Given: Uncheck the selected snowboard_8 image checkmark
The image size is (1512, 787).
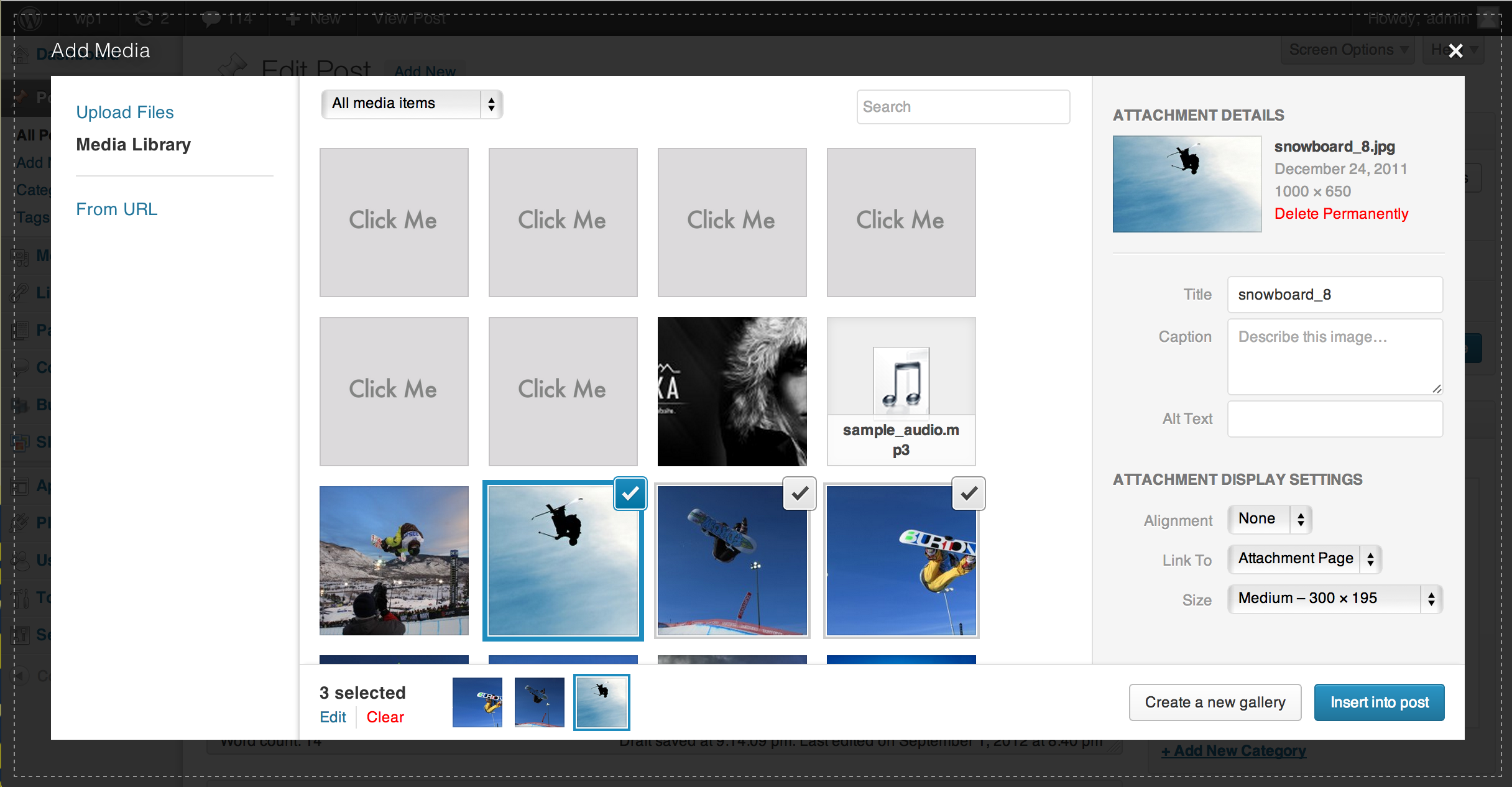Looking at the screenshot, I should coord(630,494).
